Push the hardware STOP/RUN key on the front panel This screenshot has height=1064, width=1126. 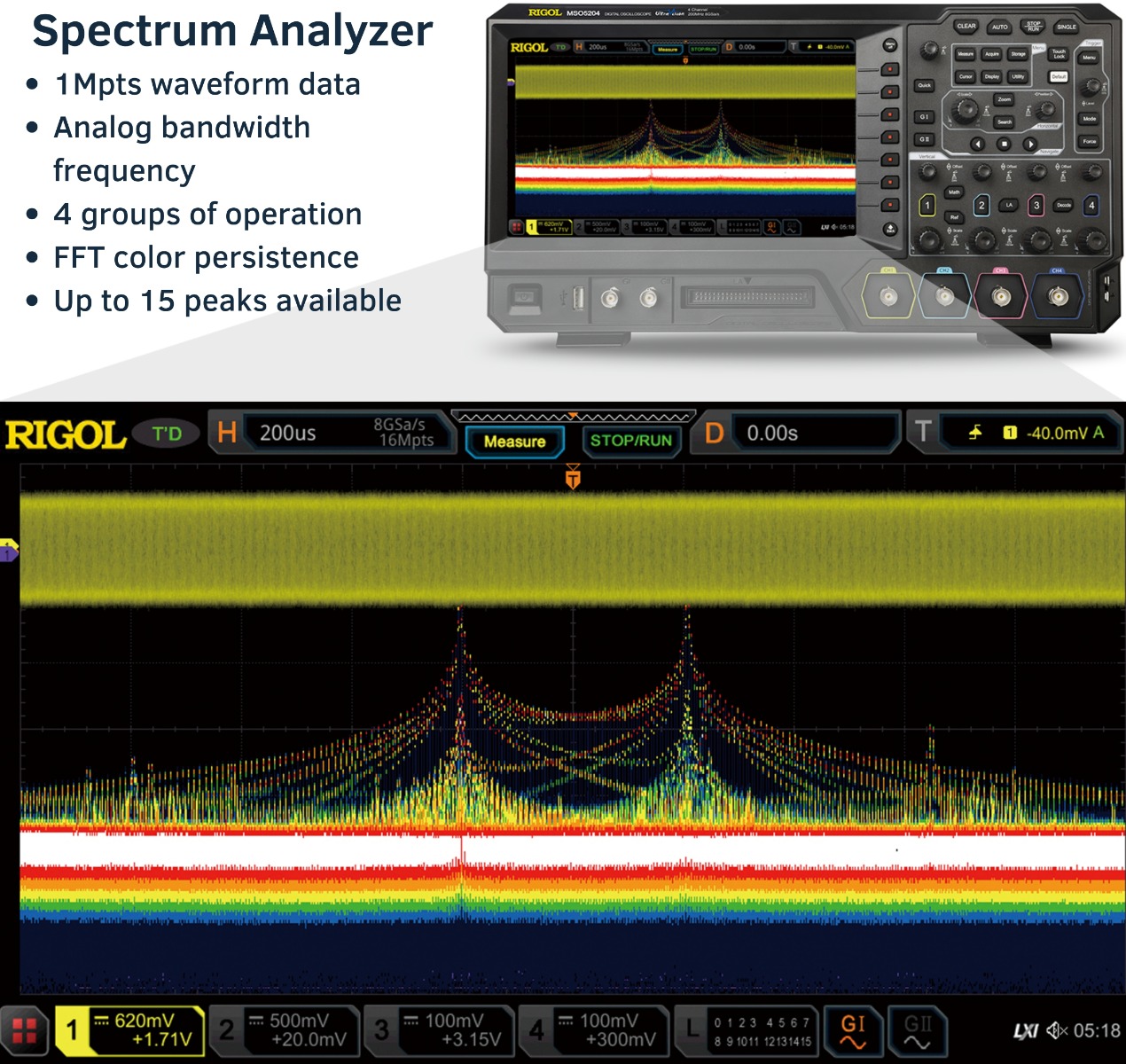point(1033,27)
